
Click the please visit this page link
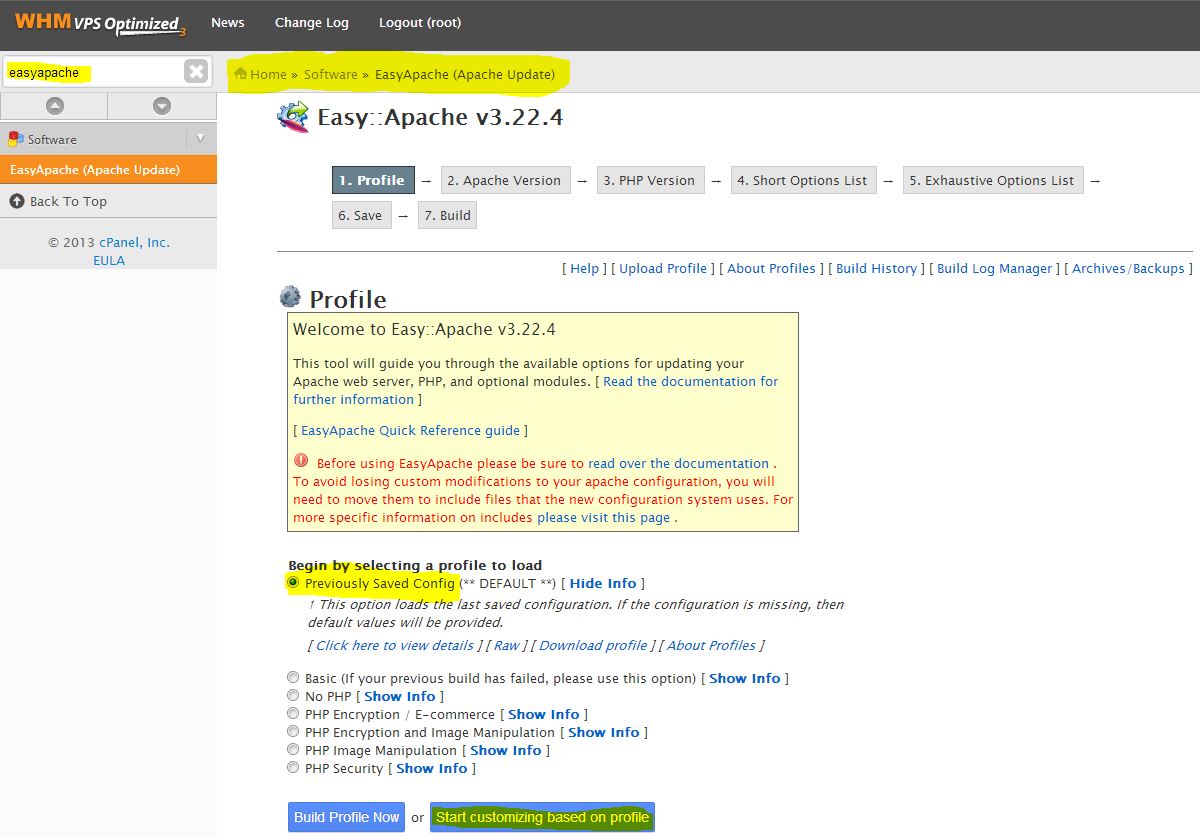[x=604, y=517]
